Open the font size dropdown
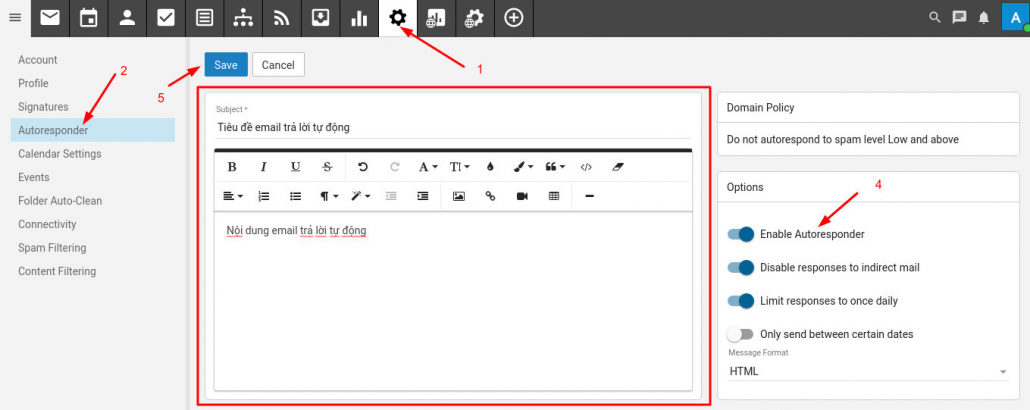The width and height of the screenshot is (1030, 410). pyautogui.click(x=459, y=167)
